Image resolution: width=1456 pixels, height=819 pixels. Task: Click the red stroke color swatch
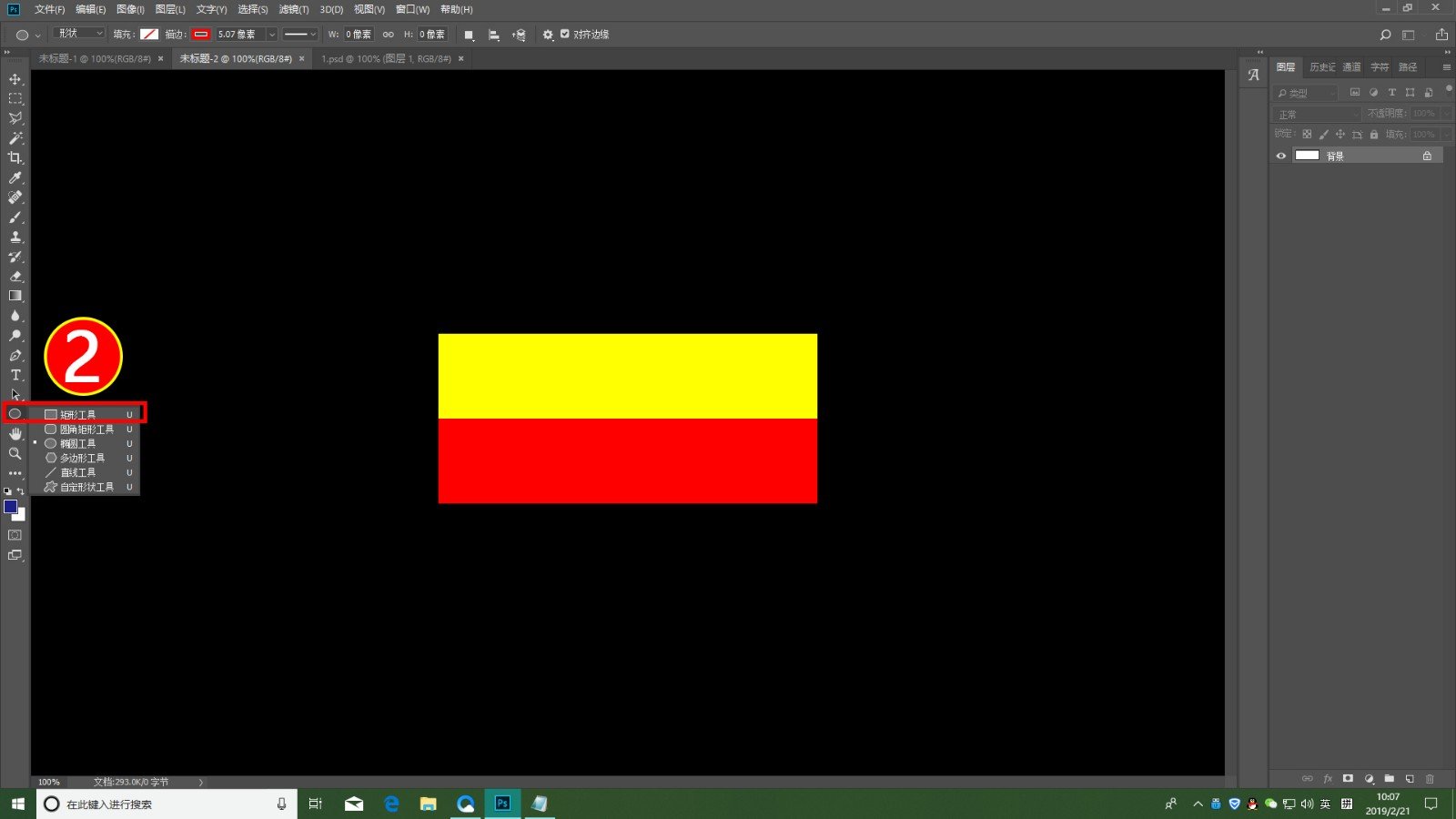[201, 35]
